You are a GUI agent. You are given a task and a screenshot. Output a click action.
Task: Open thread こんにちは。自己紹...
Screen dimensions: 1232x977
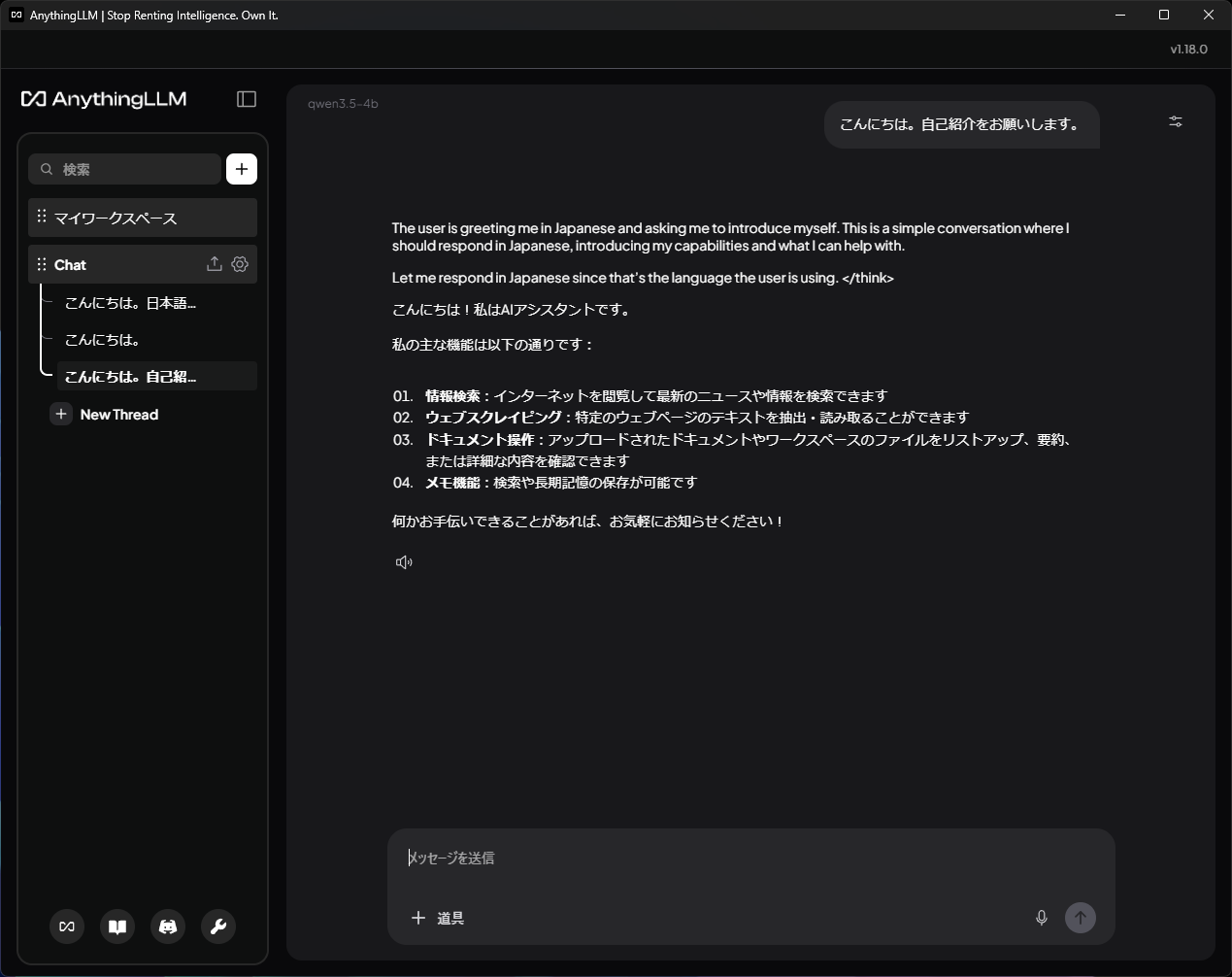point(156,376)
